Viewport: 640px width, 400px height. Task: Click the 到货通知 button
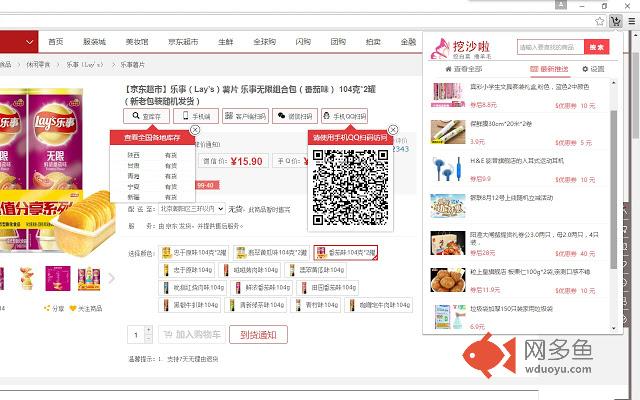[x=258, y=335]
